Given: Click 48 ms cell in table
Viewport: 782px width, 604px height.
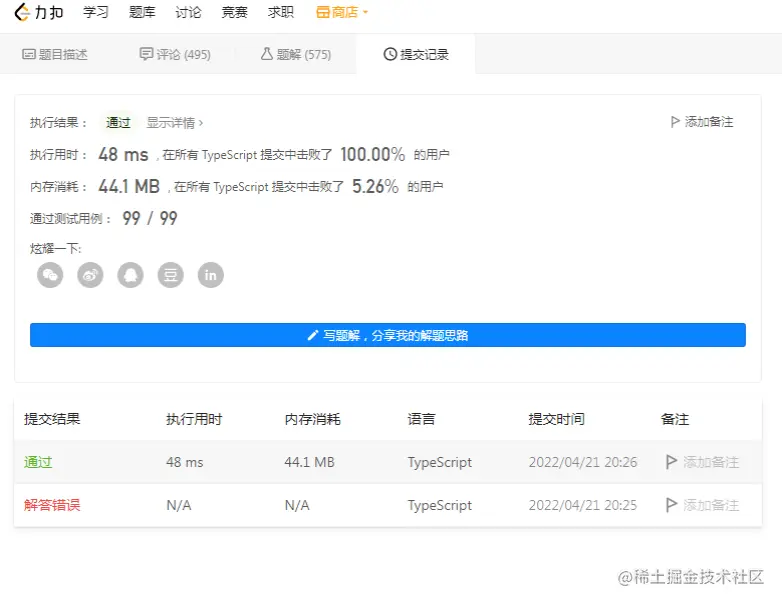Looking at the screenshot, I should click(x=185, y=462).
